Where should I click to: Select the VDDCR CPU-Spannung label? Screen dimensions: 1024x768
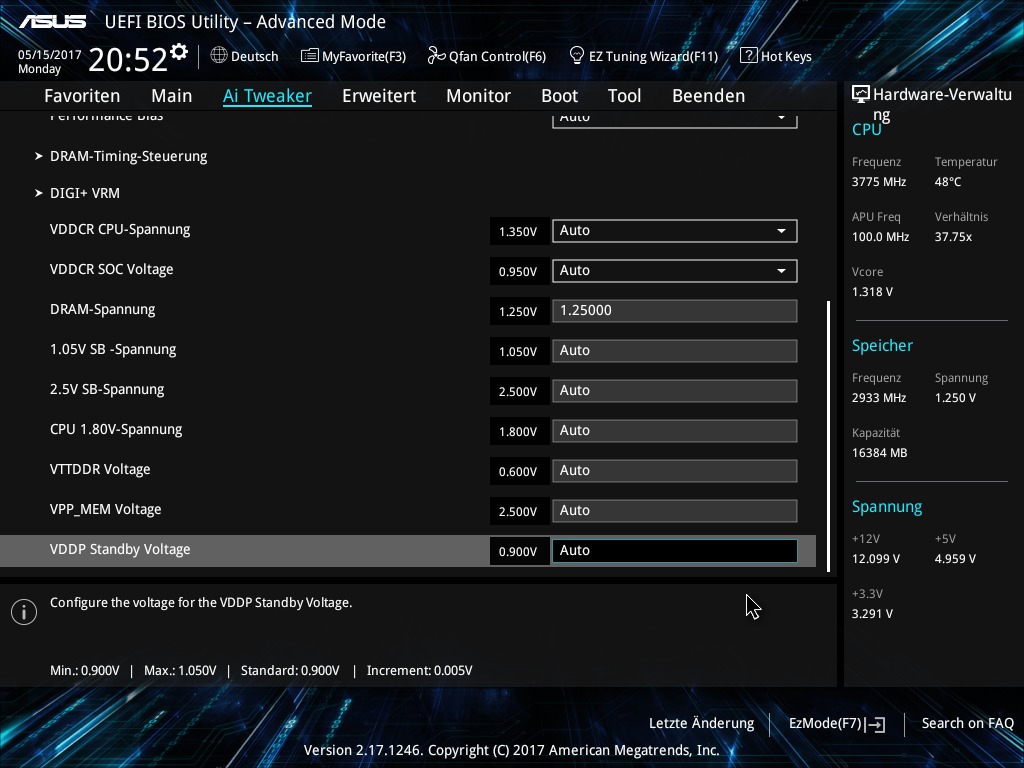(120, 230)
